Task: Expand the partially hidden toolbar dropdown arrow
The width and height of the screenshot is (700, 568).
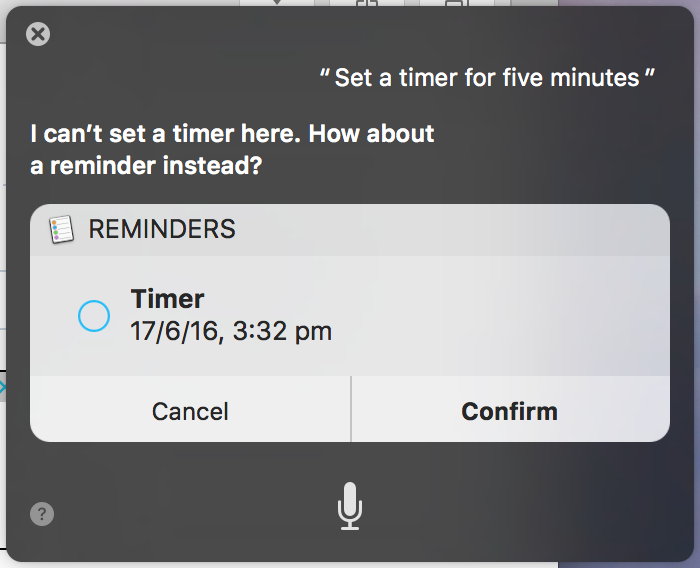Action: click(x=277, y=2)
